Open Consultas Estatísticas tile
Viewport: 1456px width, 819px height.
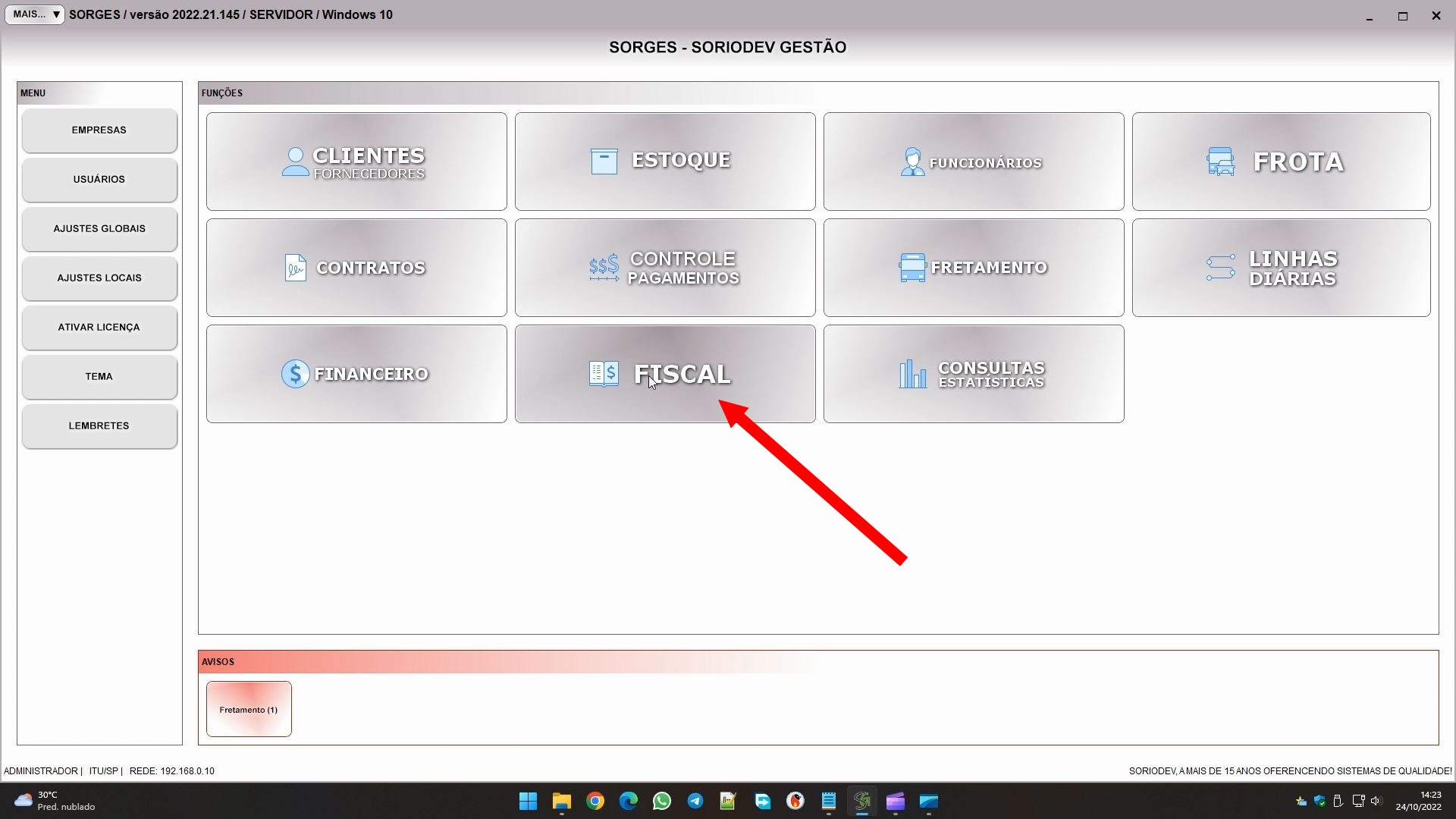pos(974,374)
